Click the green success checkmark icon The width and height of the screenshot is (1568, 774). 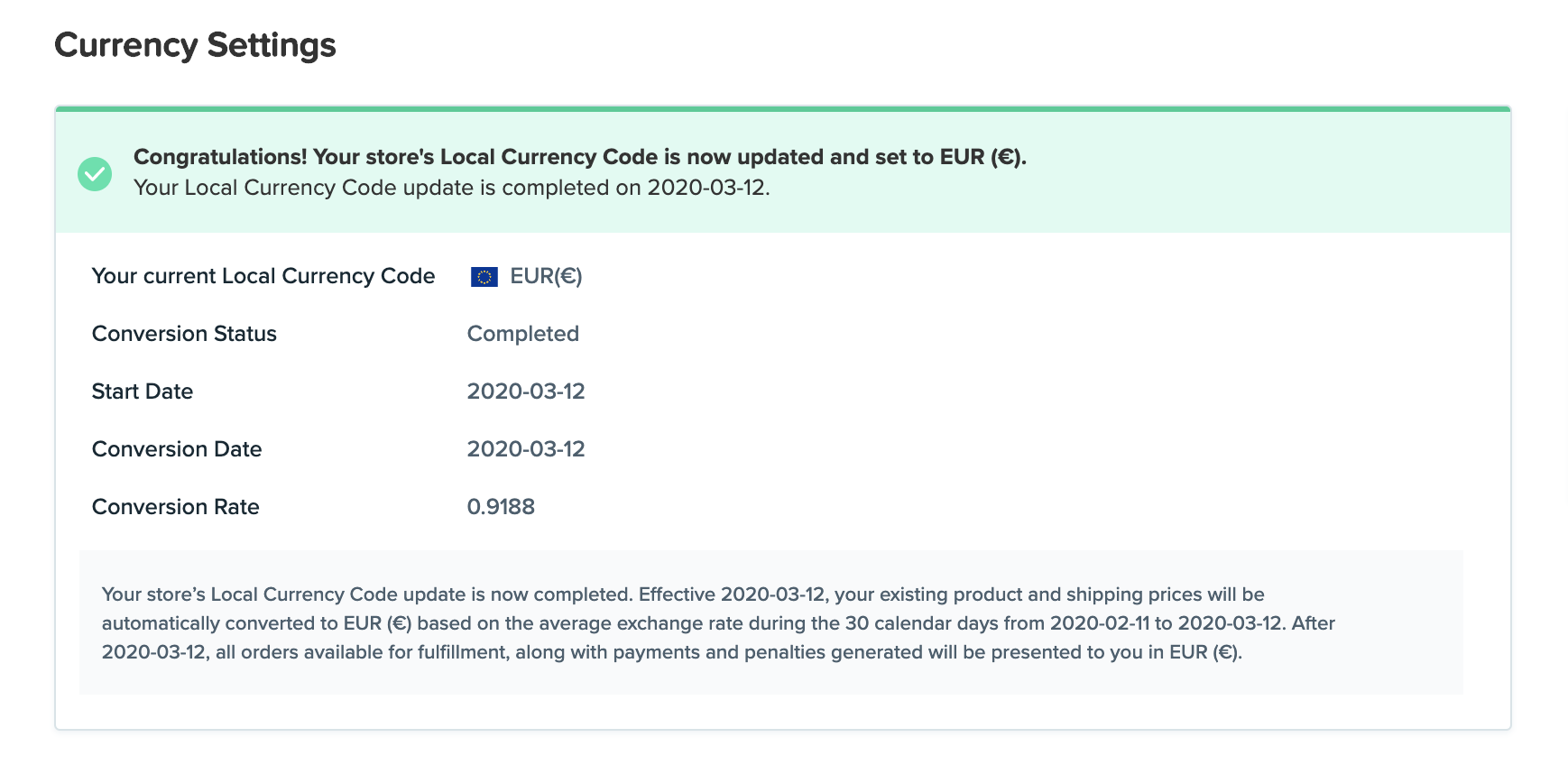point(95,173)
